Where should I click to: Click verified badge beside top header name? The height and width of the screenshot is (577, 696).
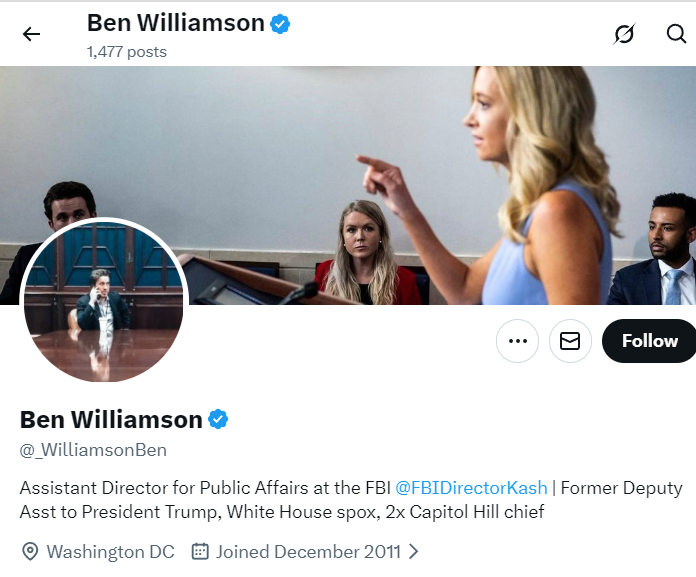280,24
